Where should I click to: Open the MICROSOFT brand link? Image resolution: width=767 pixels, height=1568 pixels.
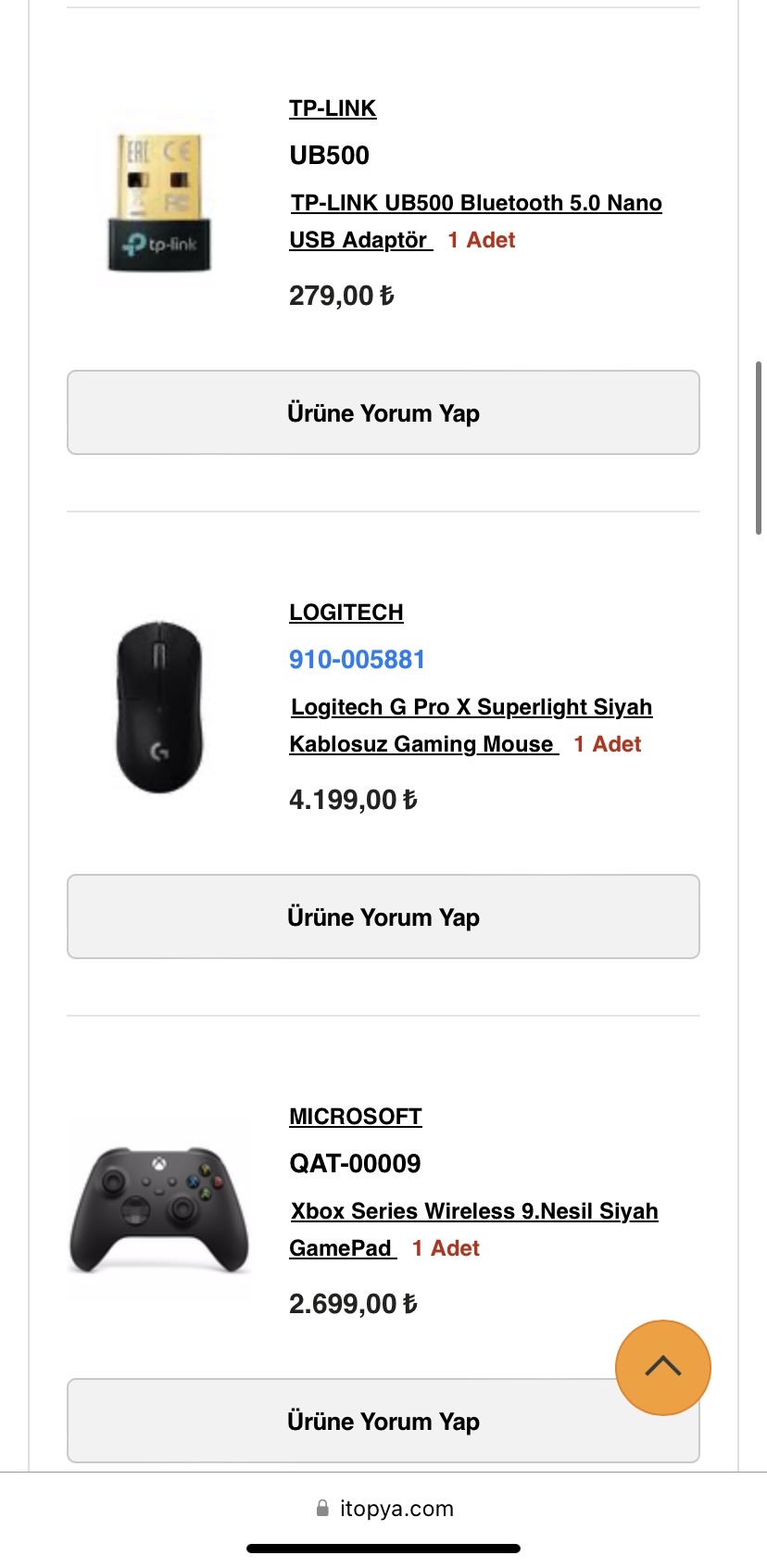356,1117
